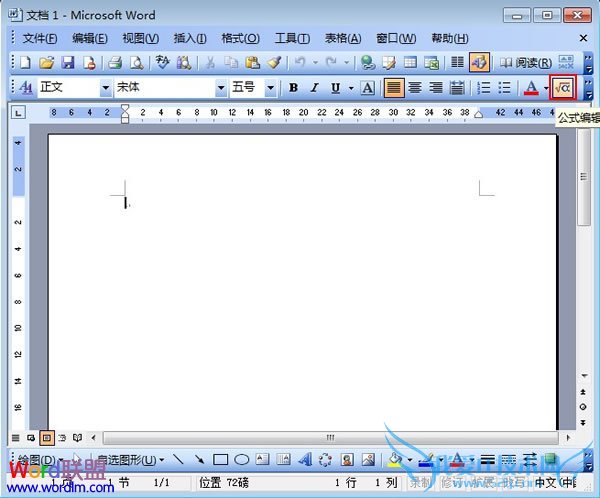Toggle the character border A button
The height and width of the screenshot is (498, 600).
click(368, 88)
